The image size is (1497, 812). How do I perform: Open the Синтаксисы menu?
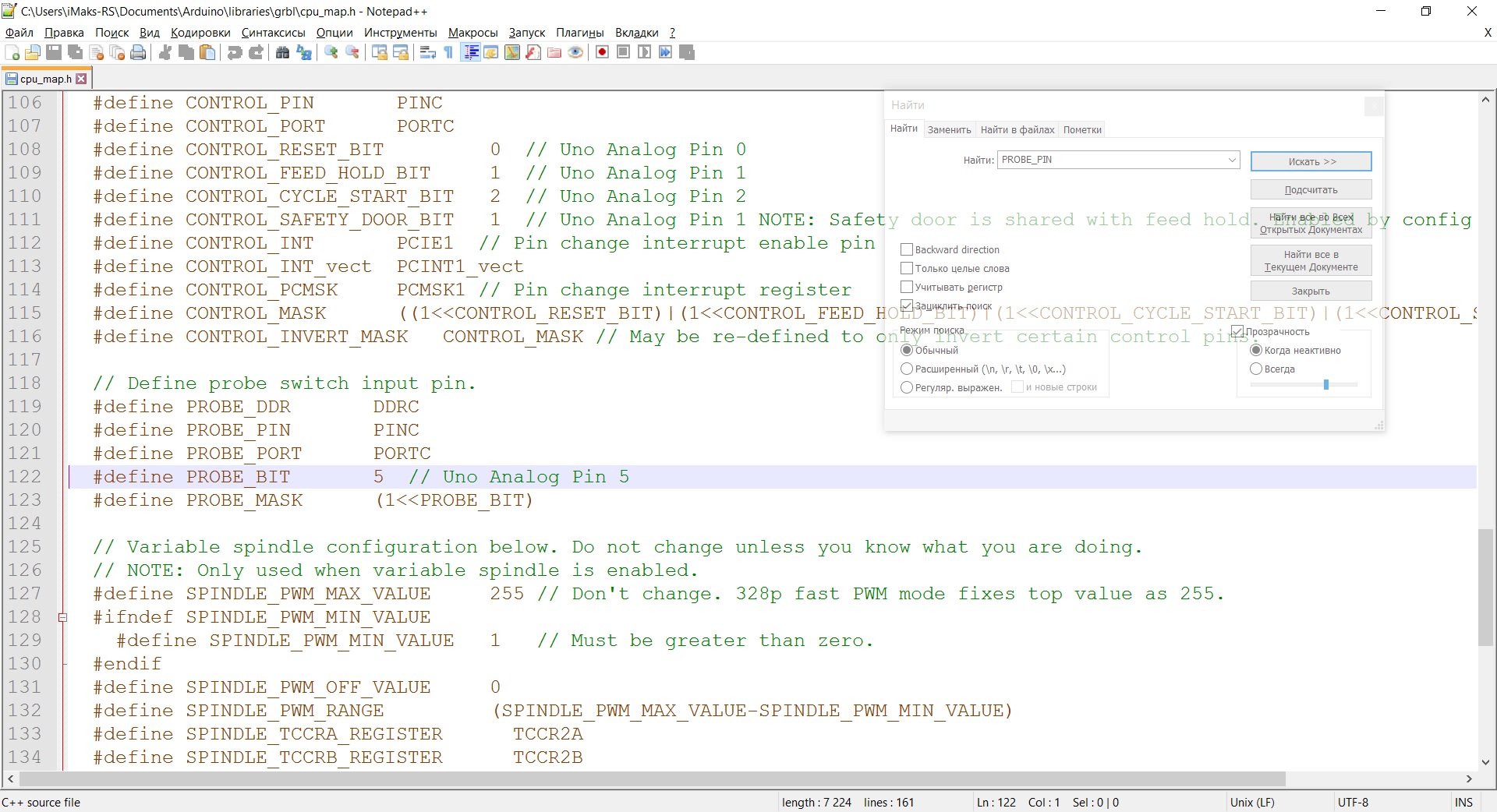click(x=273, y=33)
